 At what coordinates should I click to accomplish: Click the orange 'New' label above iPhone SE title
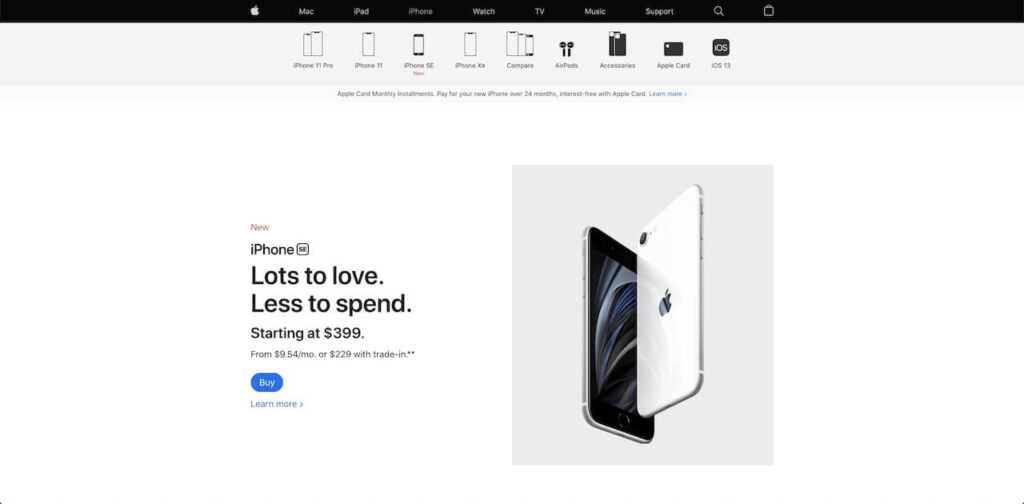(x=260, y=227)
